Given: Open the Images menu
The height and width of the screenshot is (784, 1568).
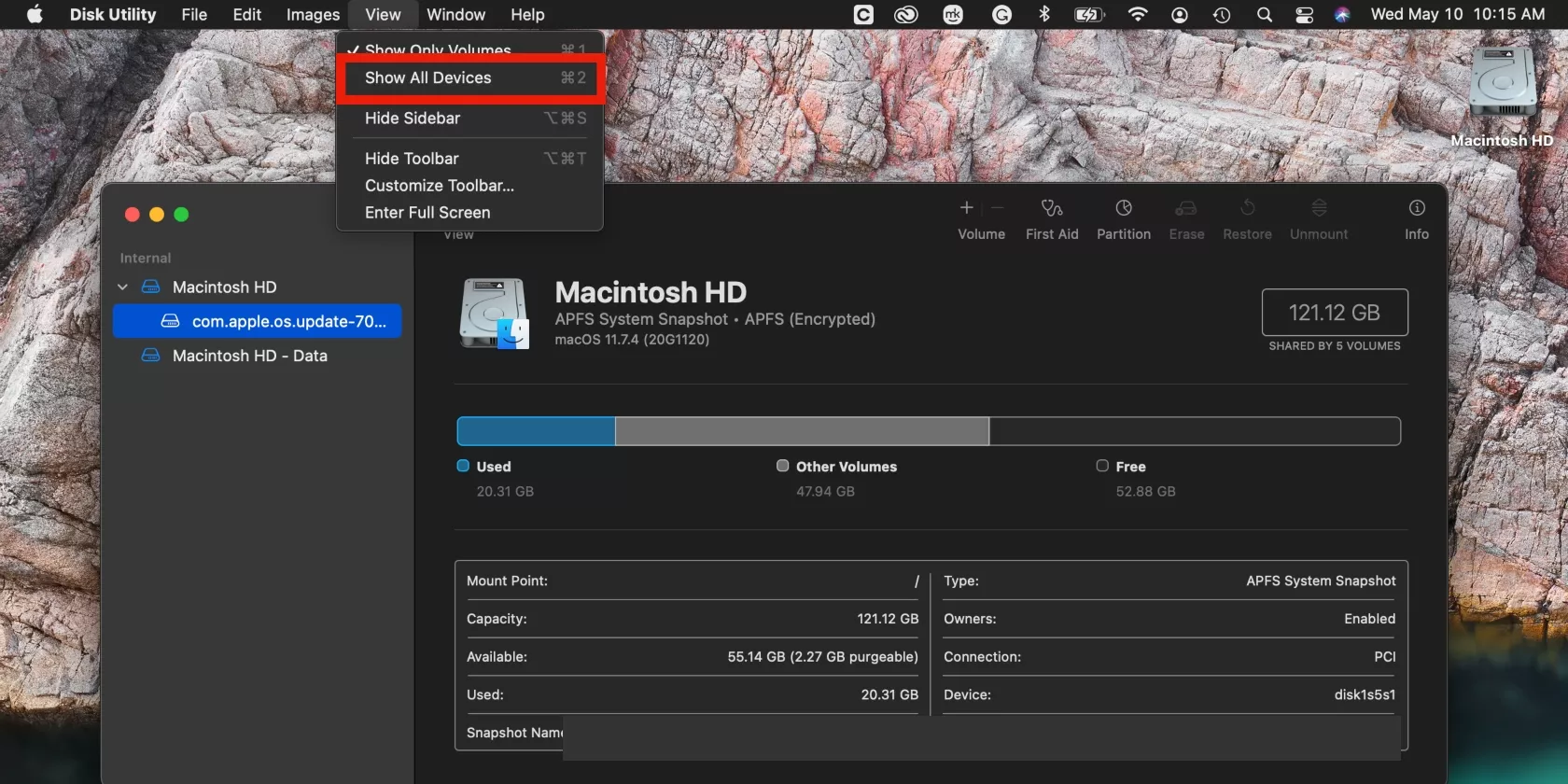Looking at the screenshot, I should [x=313, y=15].
